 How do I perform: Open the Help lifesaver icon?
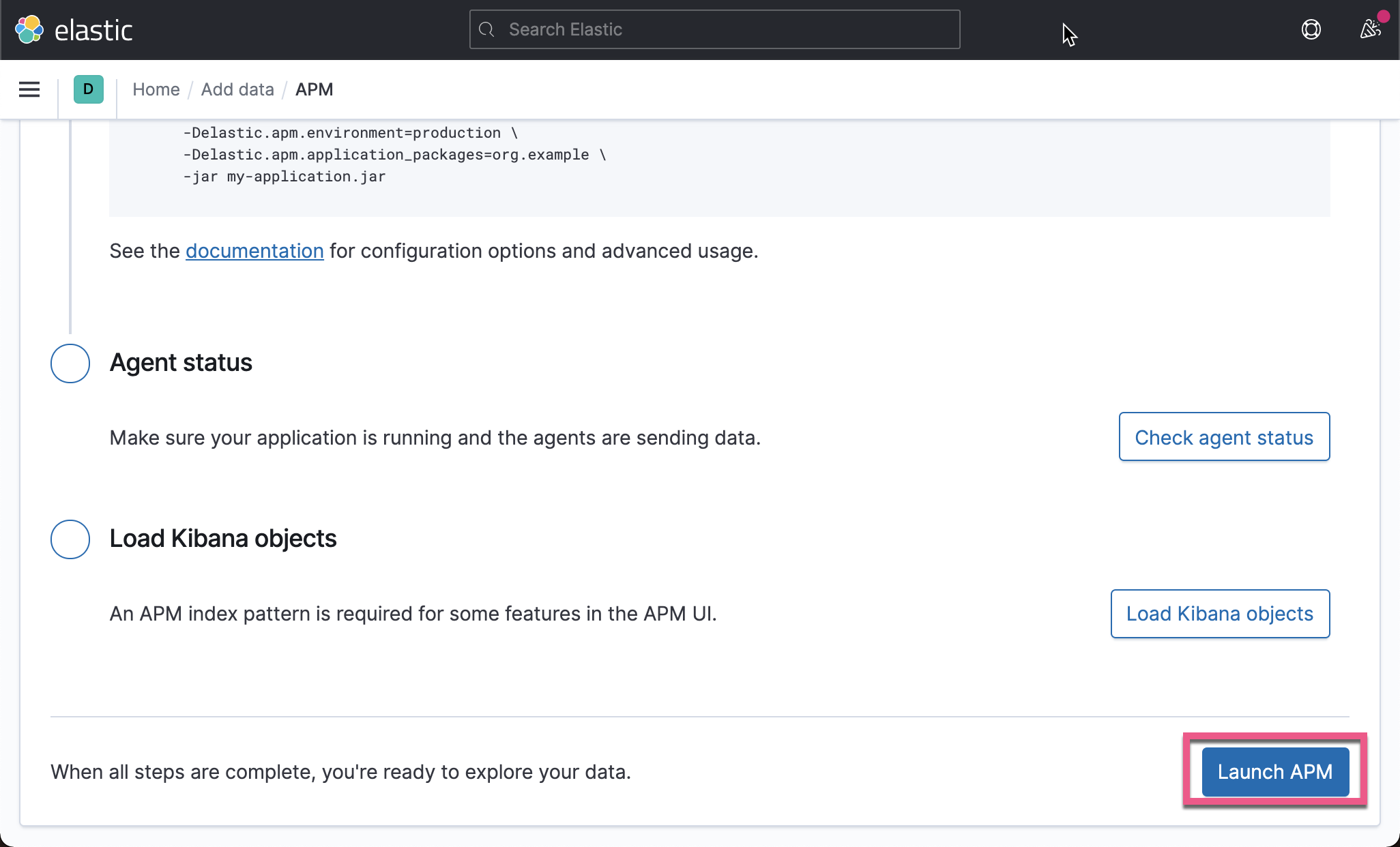click(1311, 29)
